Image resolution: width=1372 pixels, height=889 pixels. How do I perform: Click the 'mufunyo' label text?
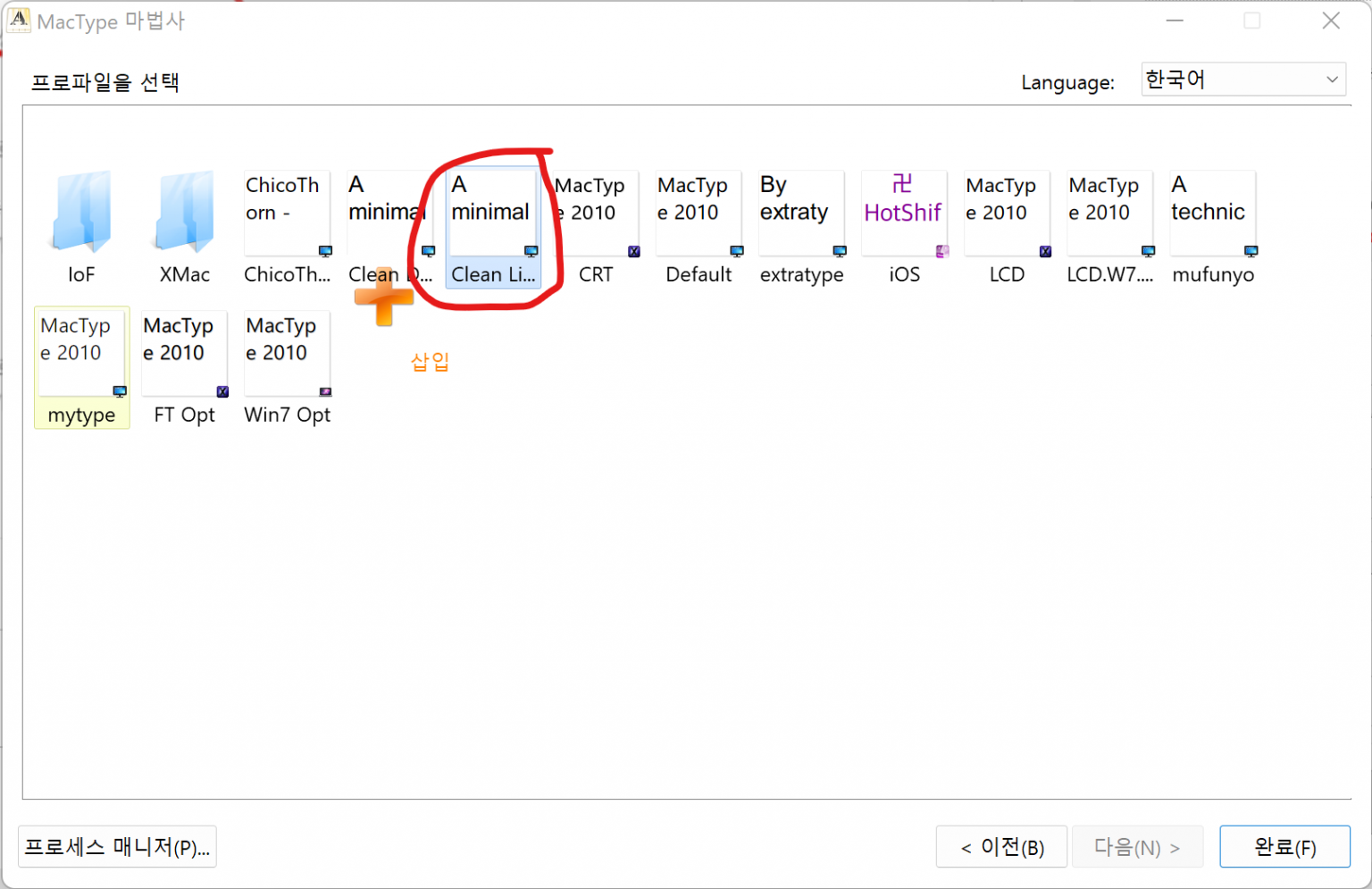click(x=1213, y=275)
